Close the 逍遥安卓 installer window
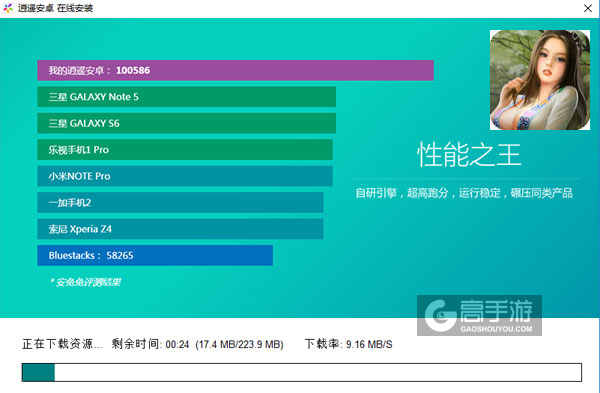 (x=588, y=8)
